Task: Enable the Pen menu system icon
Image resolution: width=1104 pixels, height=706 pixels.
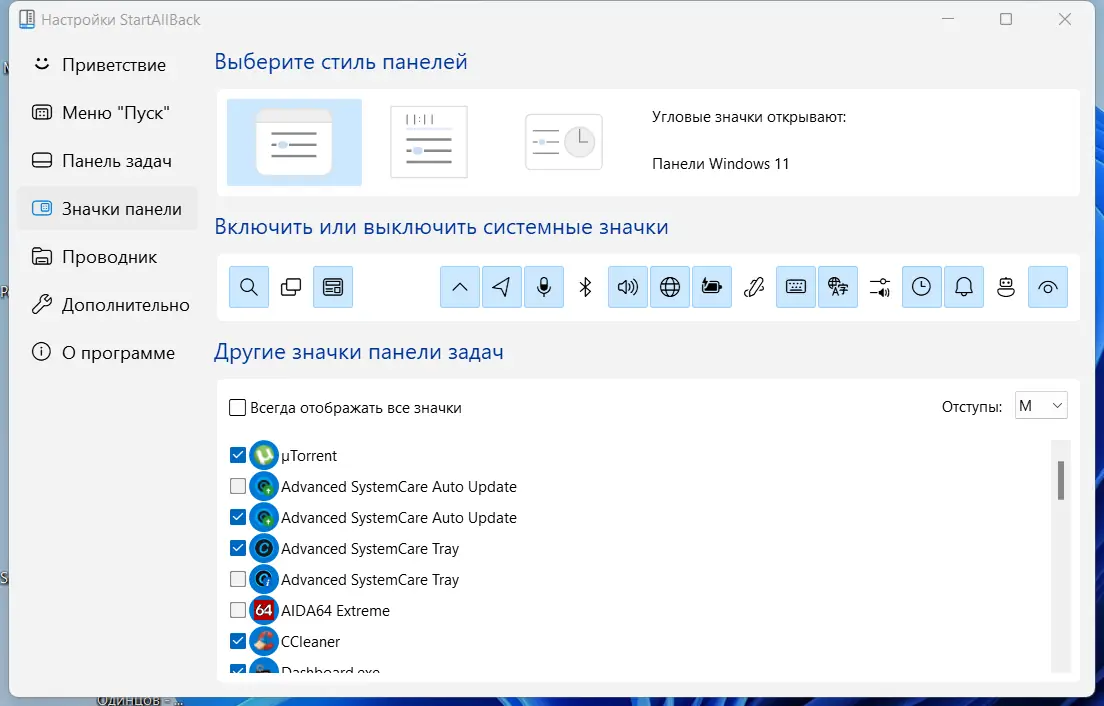Action: [753, 287]
